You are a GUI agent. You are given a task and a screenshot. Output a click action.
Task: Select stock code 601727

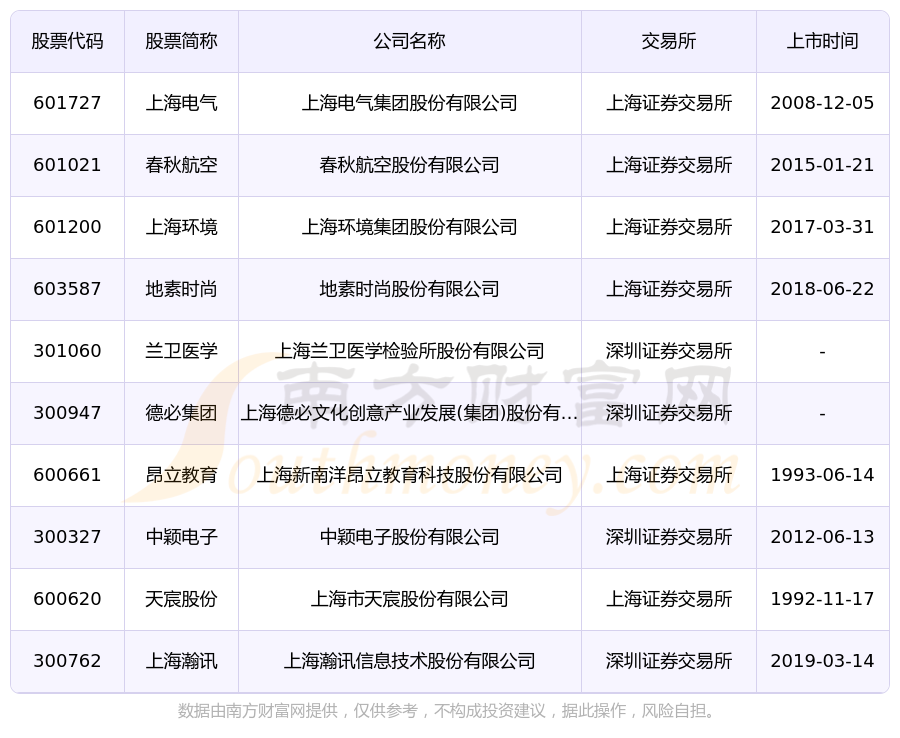(67, 103)
